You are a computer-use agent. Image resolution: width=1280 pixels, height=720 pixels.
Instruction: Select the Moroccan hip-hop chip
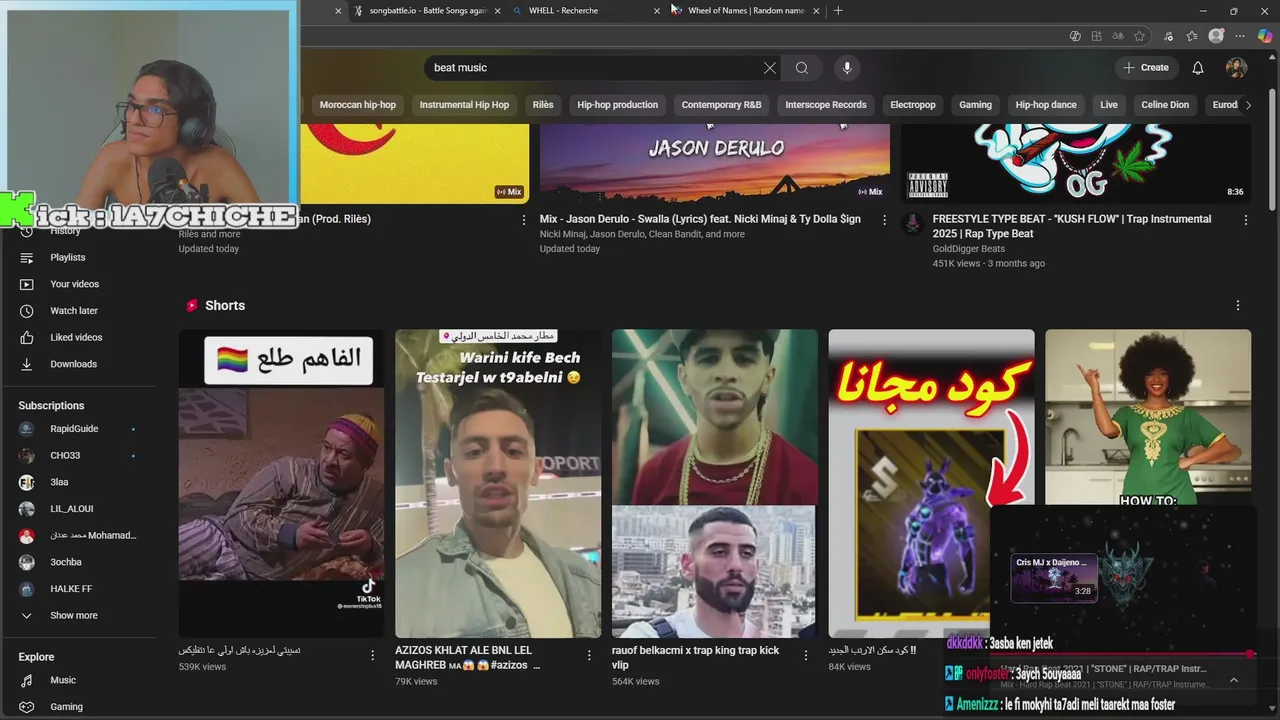(357, 105)
